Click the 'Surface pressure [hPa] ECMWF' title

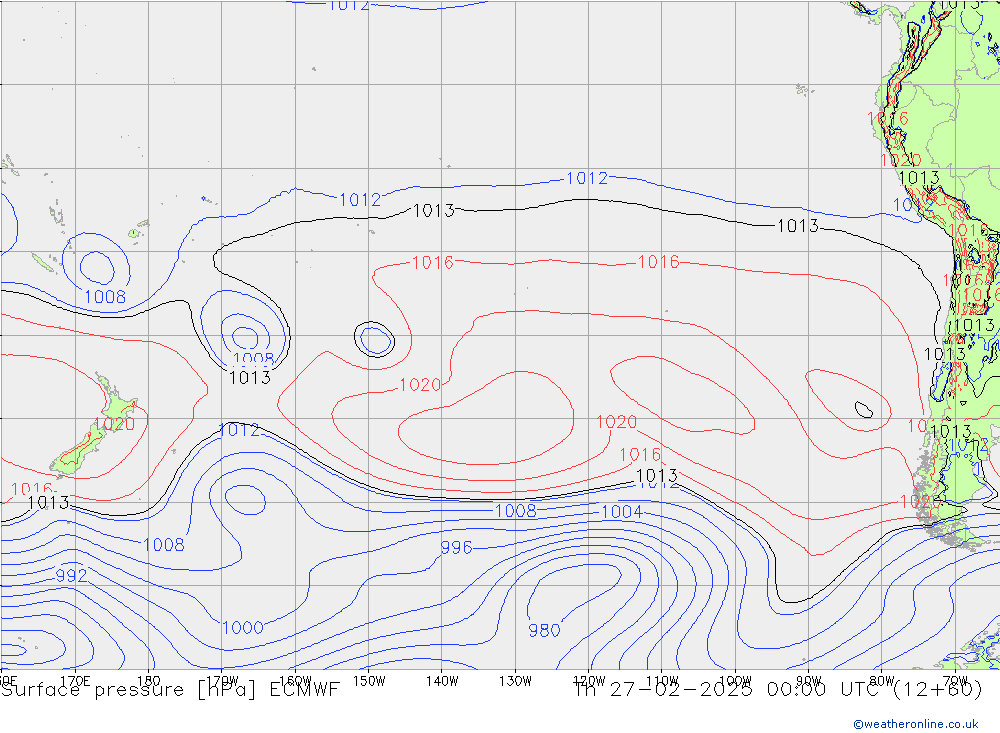(x=170, y=690)
